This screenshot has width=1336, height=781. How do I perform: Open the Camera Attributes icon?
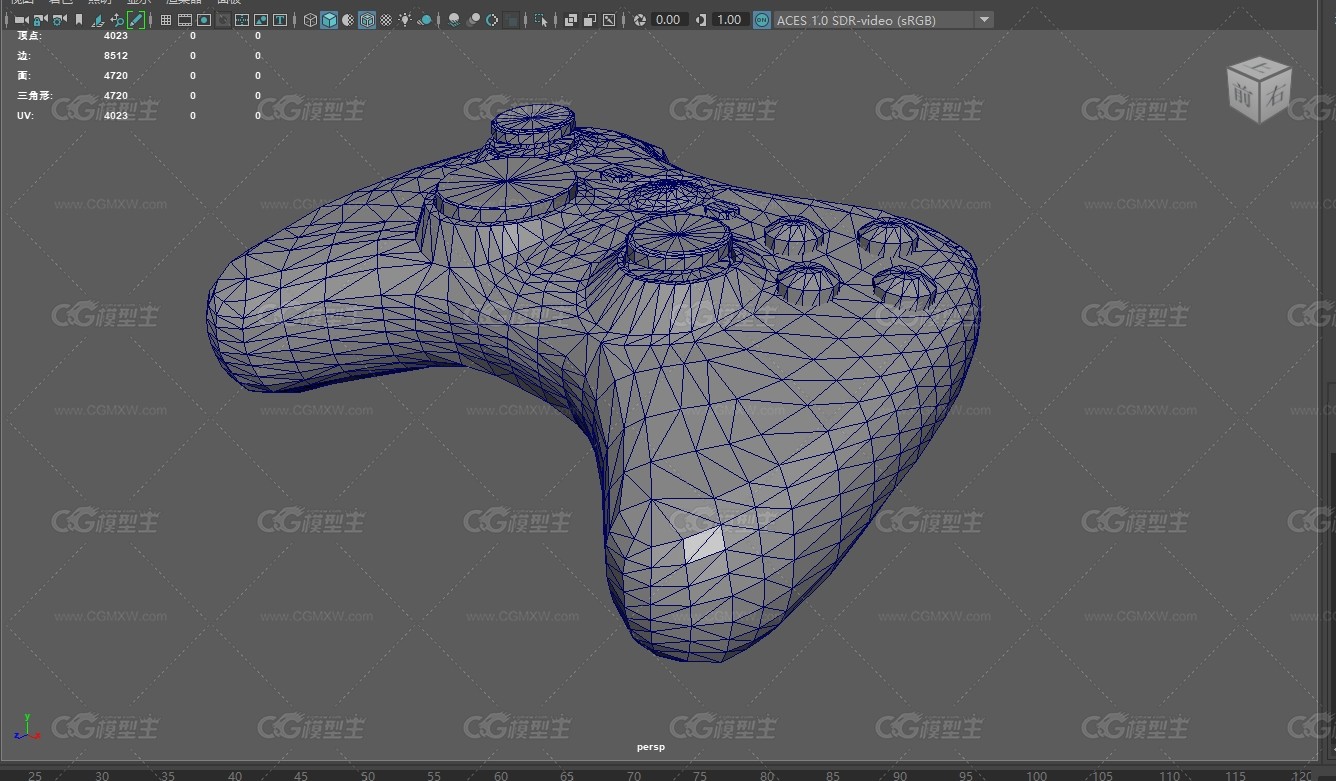59,20
